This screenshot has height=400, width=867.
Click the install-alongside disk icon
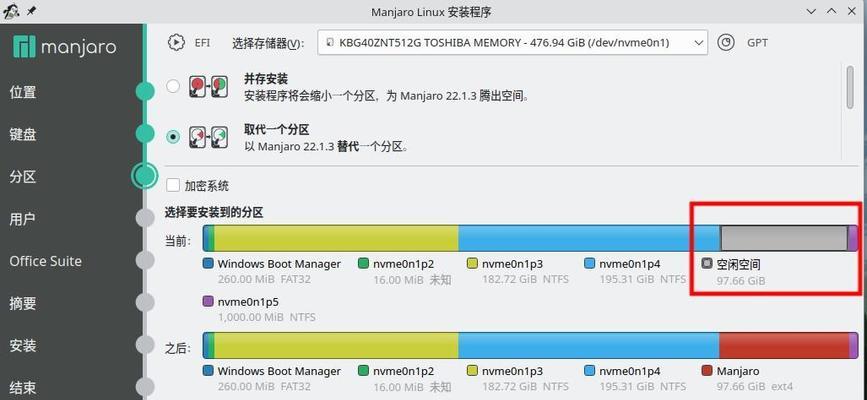(208, 87)
